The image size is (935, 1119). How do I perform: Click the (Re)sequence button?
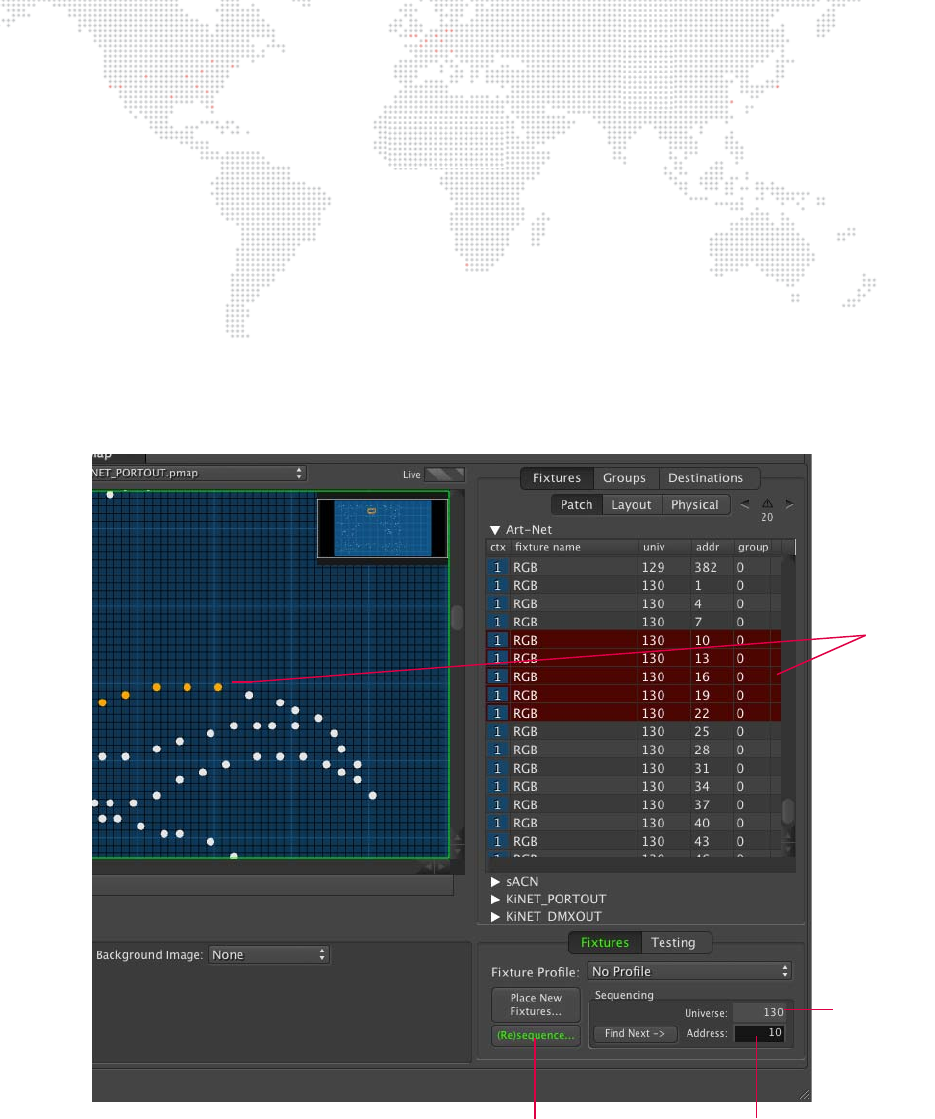[536, 1036]
